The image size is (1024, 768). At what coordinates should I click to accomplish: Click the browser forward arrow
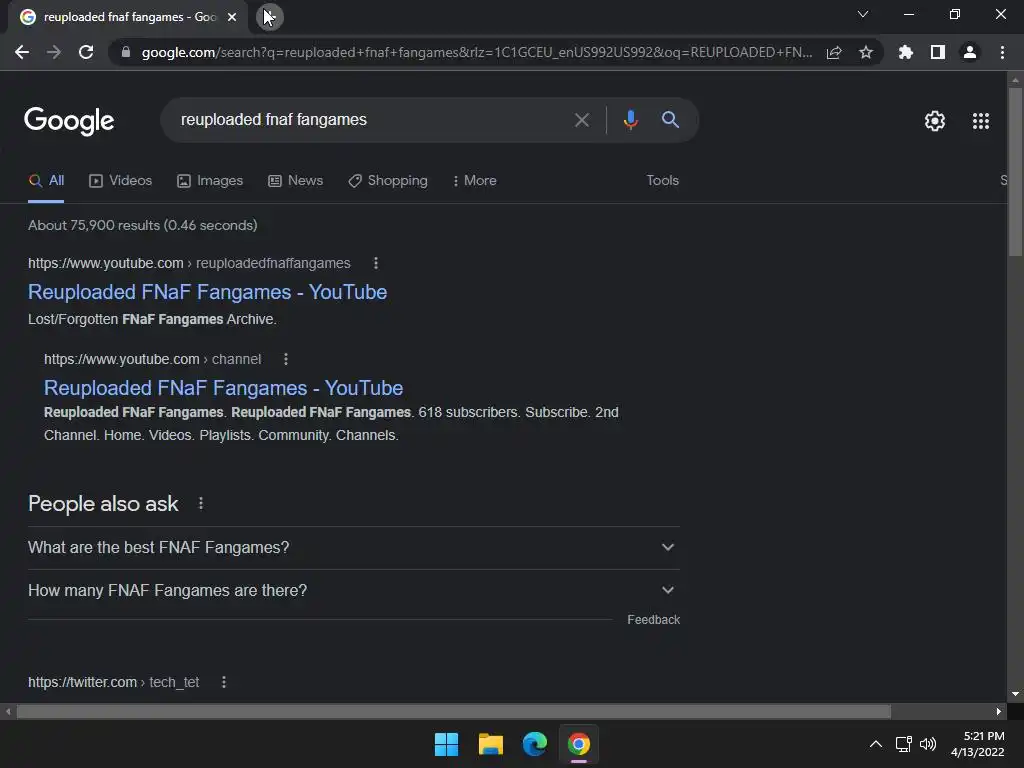[x=54, y=52]
